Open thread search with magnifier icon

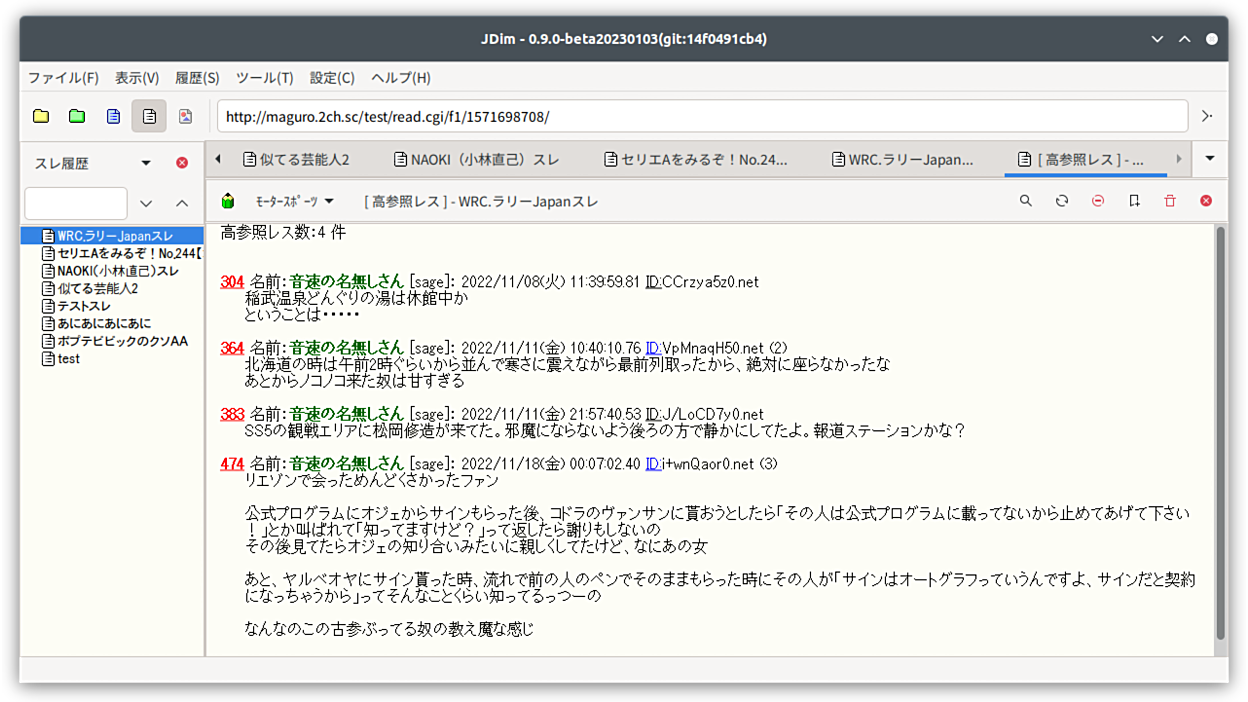click(x=1026, y=201)
